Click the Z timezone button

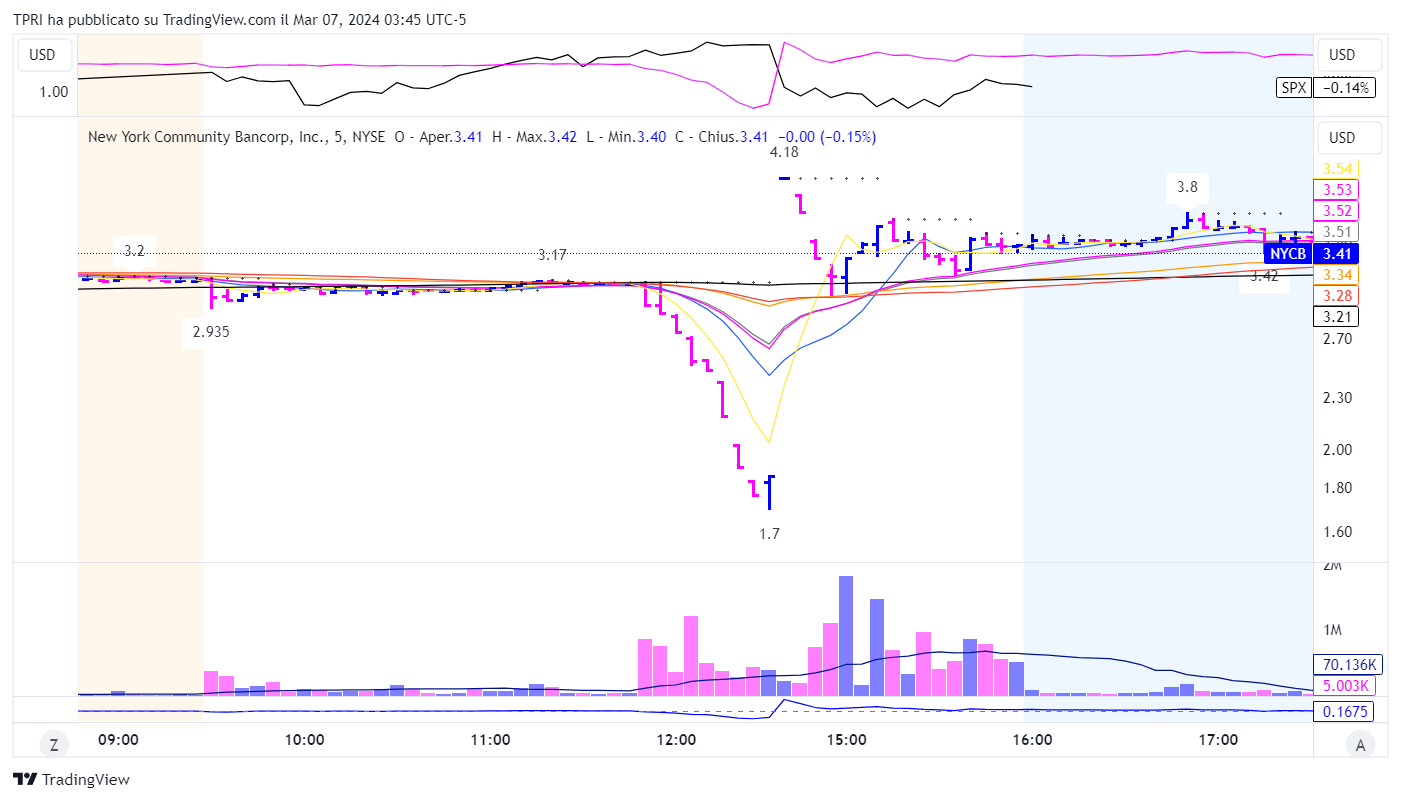coord(54,743)
